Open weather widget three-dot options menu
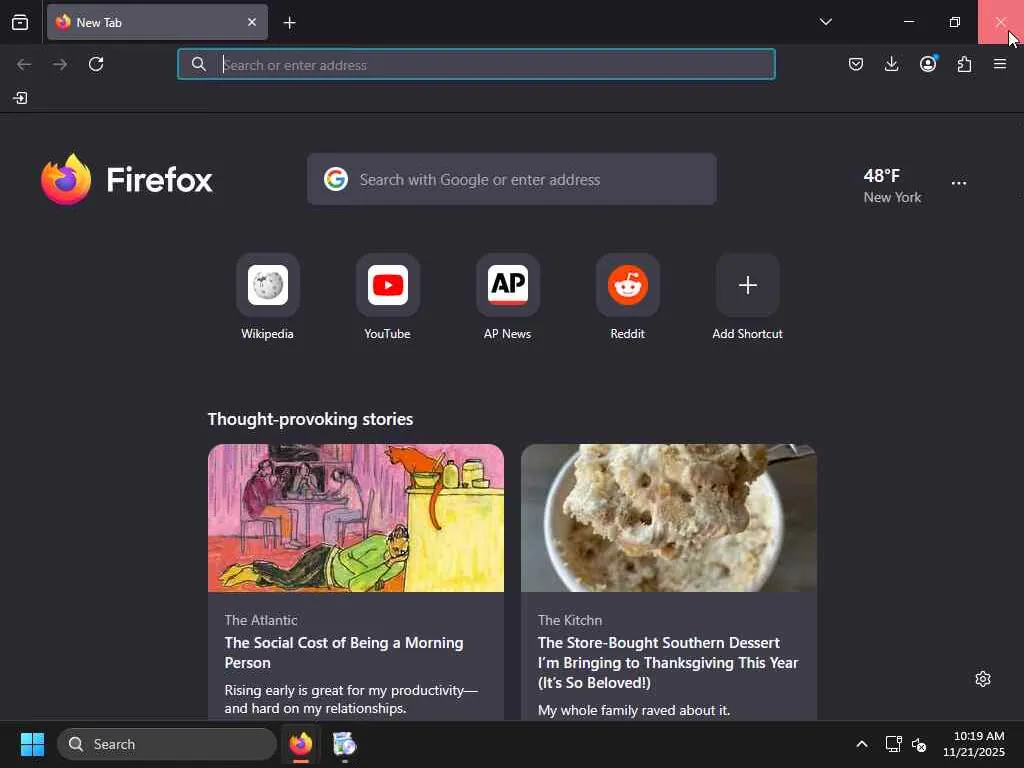1024x768 pixels. click(x=959, y=184)
